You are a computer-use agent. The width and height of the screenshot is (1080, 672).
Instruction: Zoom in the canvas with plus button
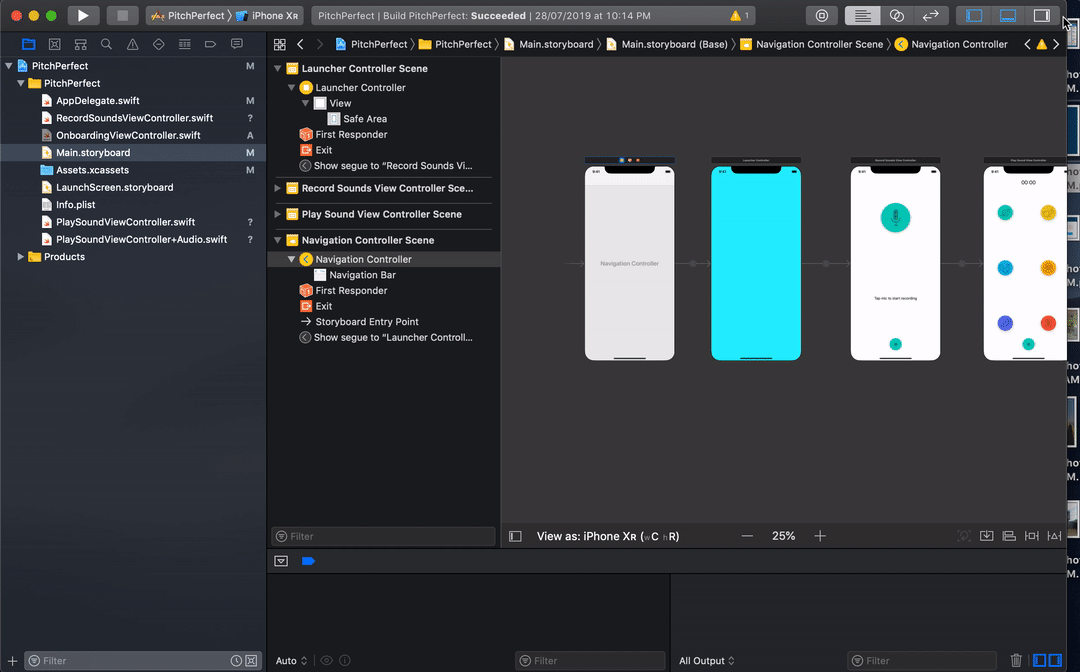click(820, 536)
